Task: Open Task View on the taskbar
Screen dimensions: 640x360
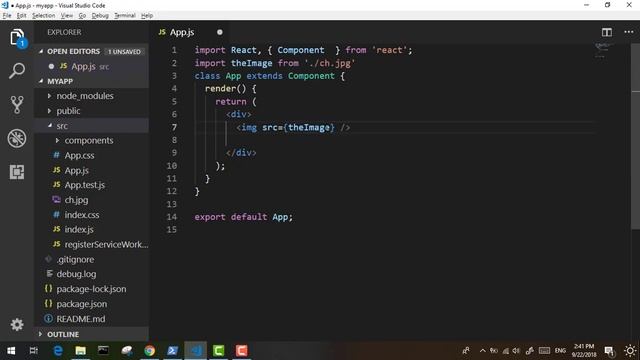Action: pyautogui.click(x=34, y=351)
